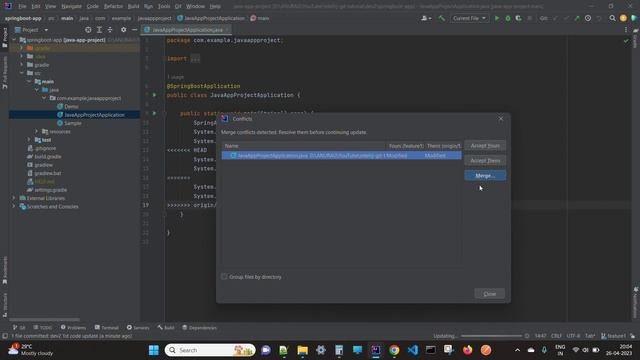This screenshot has width=640, height=360.
Task: Open Visual Studio Code from the taskbar
Action: point(413,350)
